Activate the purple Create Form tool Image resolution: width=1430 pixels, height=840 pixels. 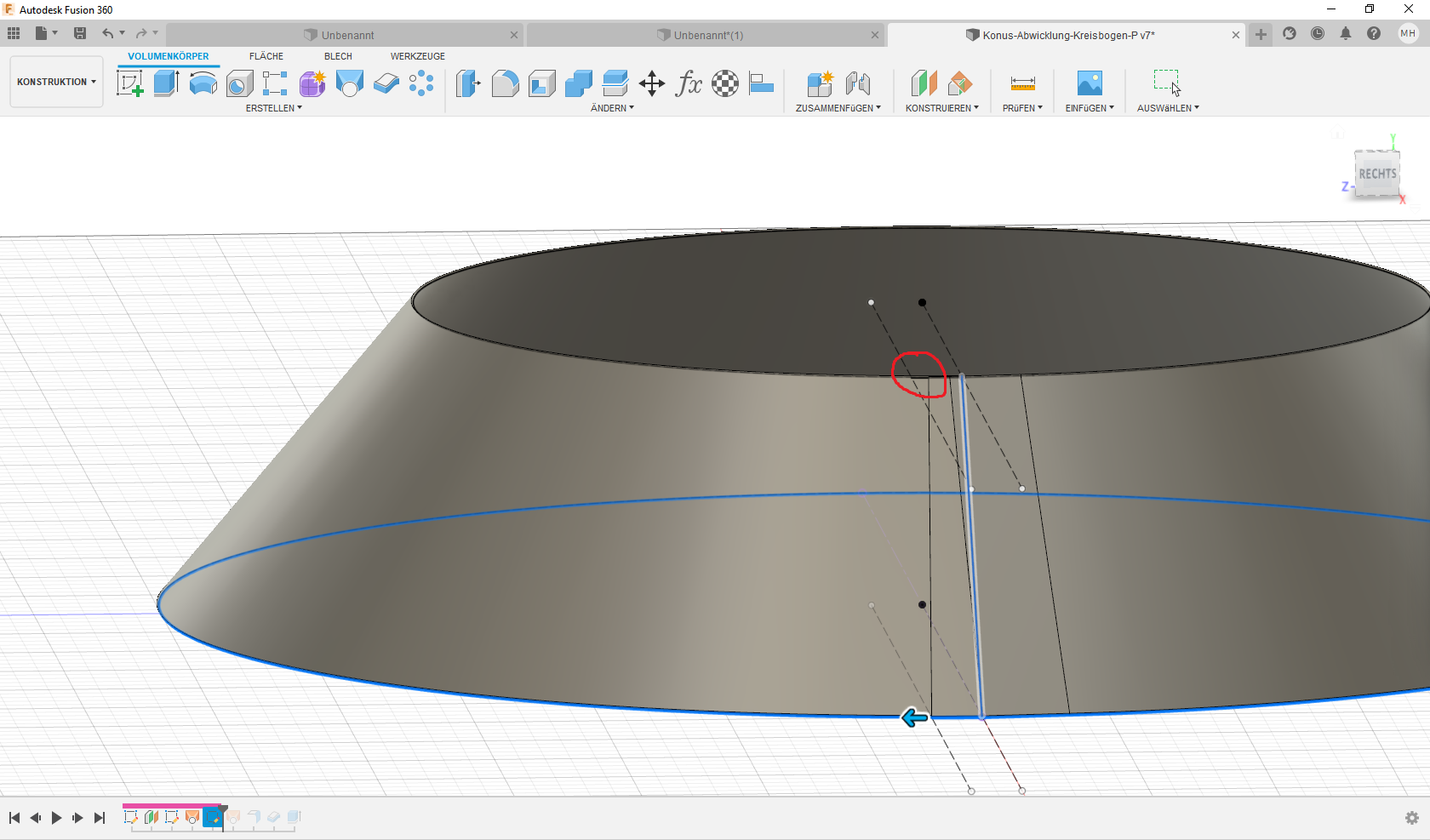[x=312, y=83]
